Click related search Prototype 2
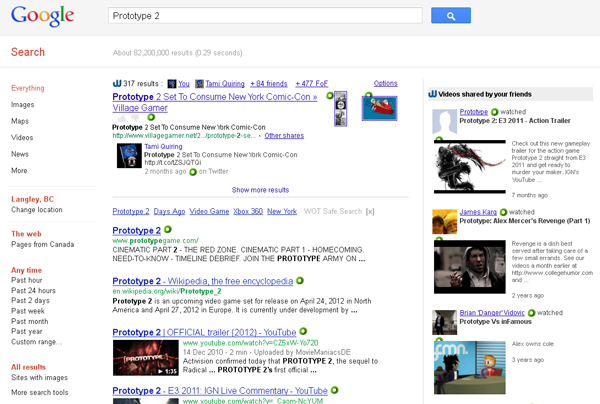600x404 pixels. click(131, 211)
